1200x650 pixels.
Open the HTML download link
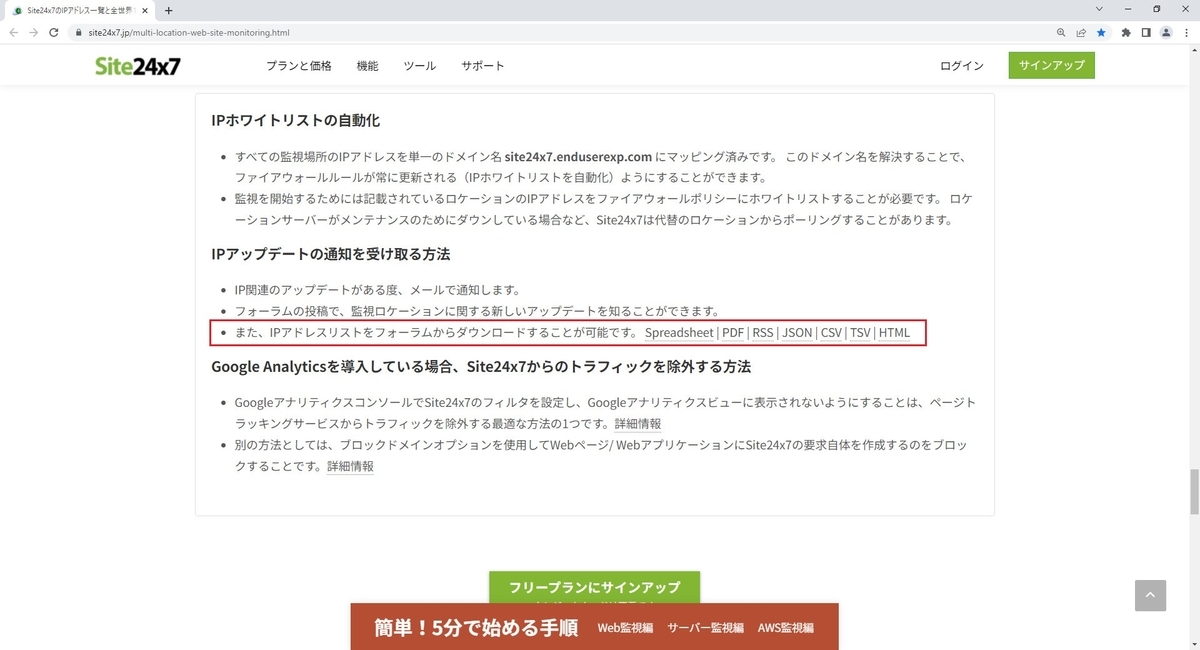tap(894, 333)
